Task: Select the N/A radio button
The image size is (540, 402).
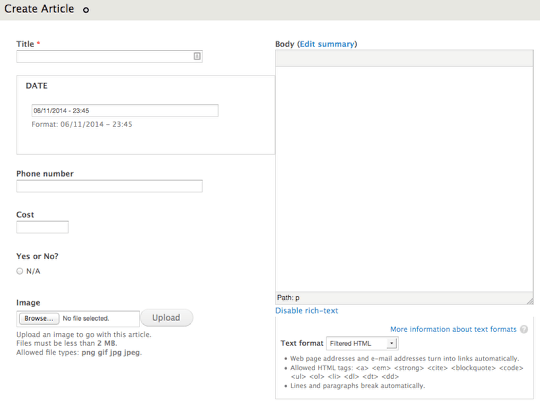Action: pyautogui.click(x=20, y=271)
